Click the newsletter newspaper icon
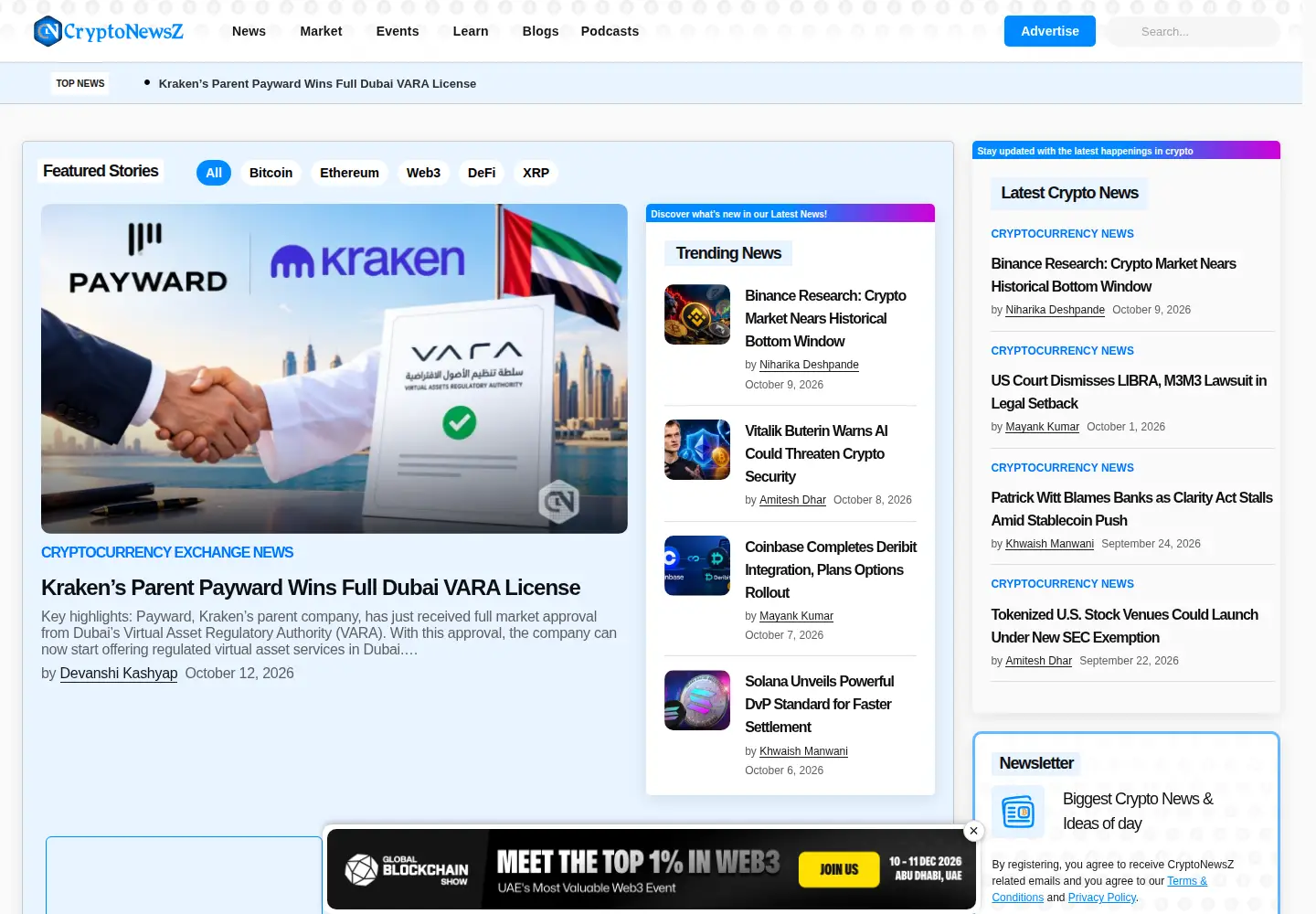Screen dimensions: 1316x914 point(1018,812)
